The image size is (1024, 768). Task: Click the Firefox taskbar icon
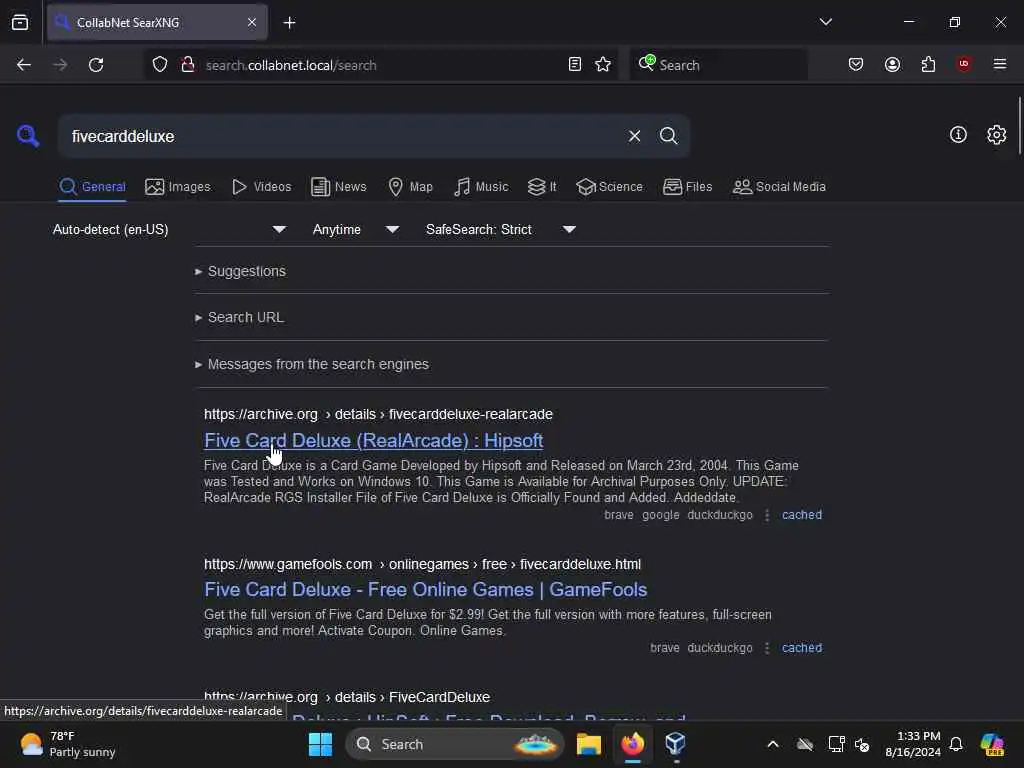pyautogui.click(x=632, y=744)
